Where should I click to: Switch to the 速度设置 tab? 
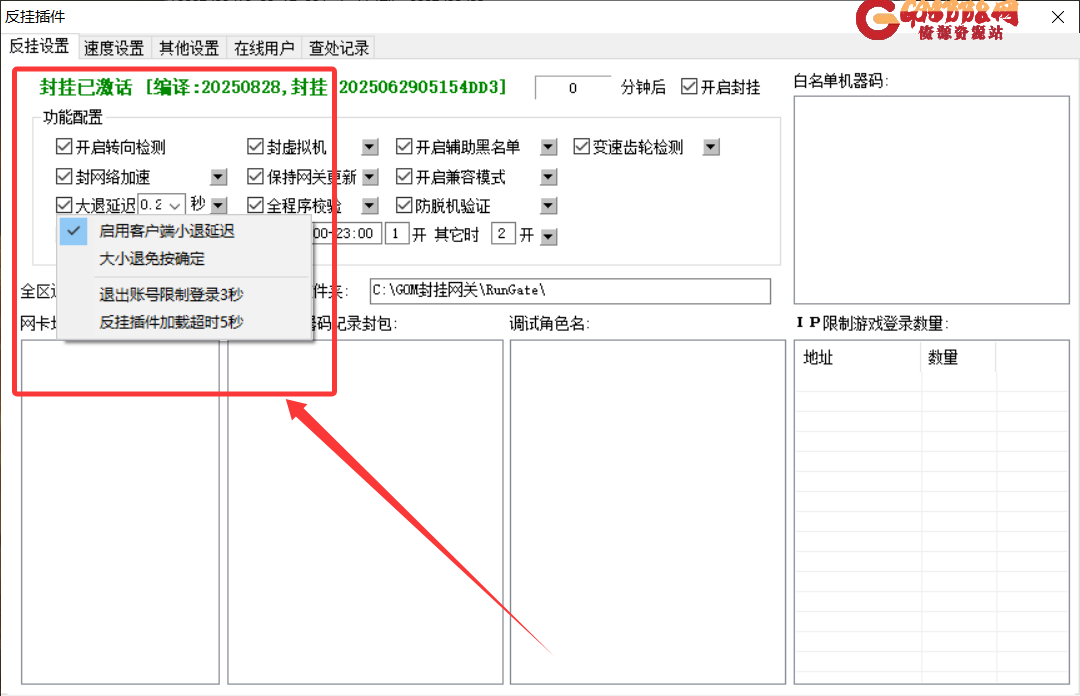coord(114,48)
